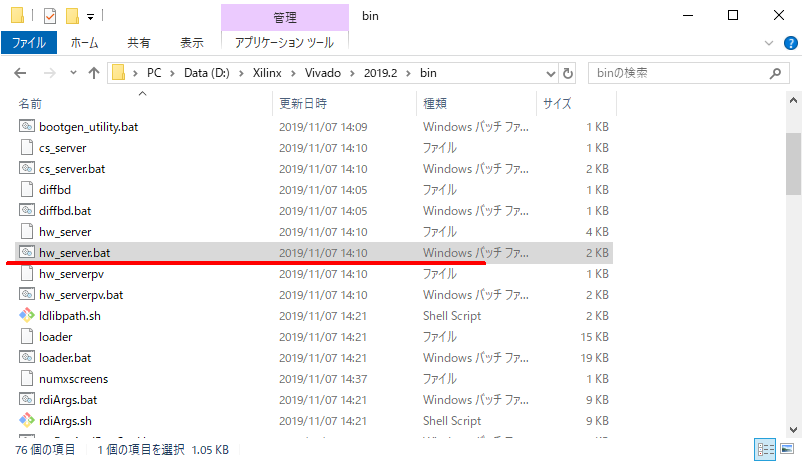Click the Properties quick access icon
The height and width of the screenshot is (462, 803).
pyautogui.click(x=50, y=16)
